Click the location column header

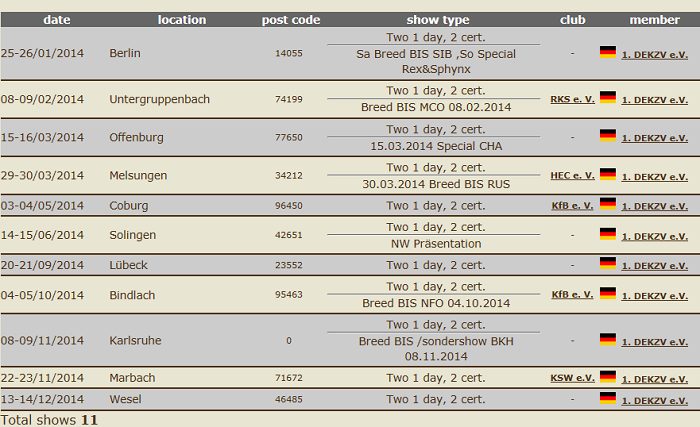182,20
